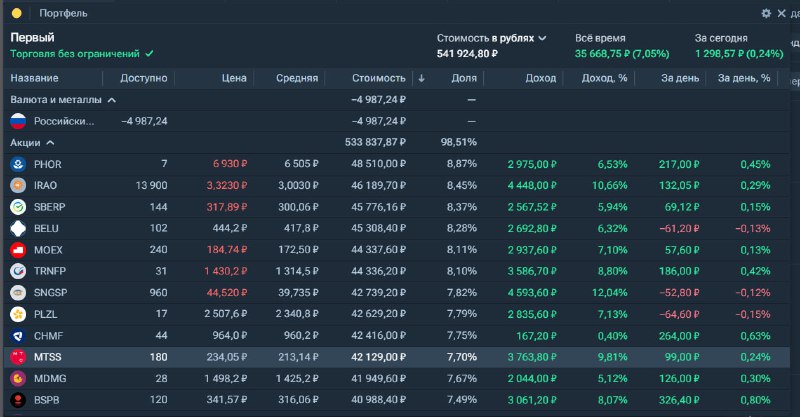
Task: Click the yellow portfolio widget dot
Action: click(x=16, y=13)
